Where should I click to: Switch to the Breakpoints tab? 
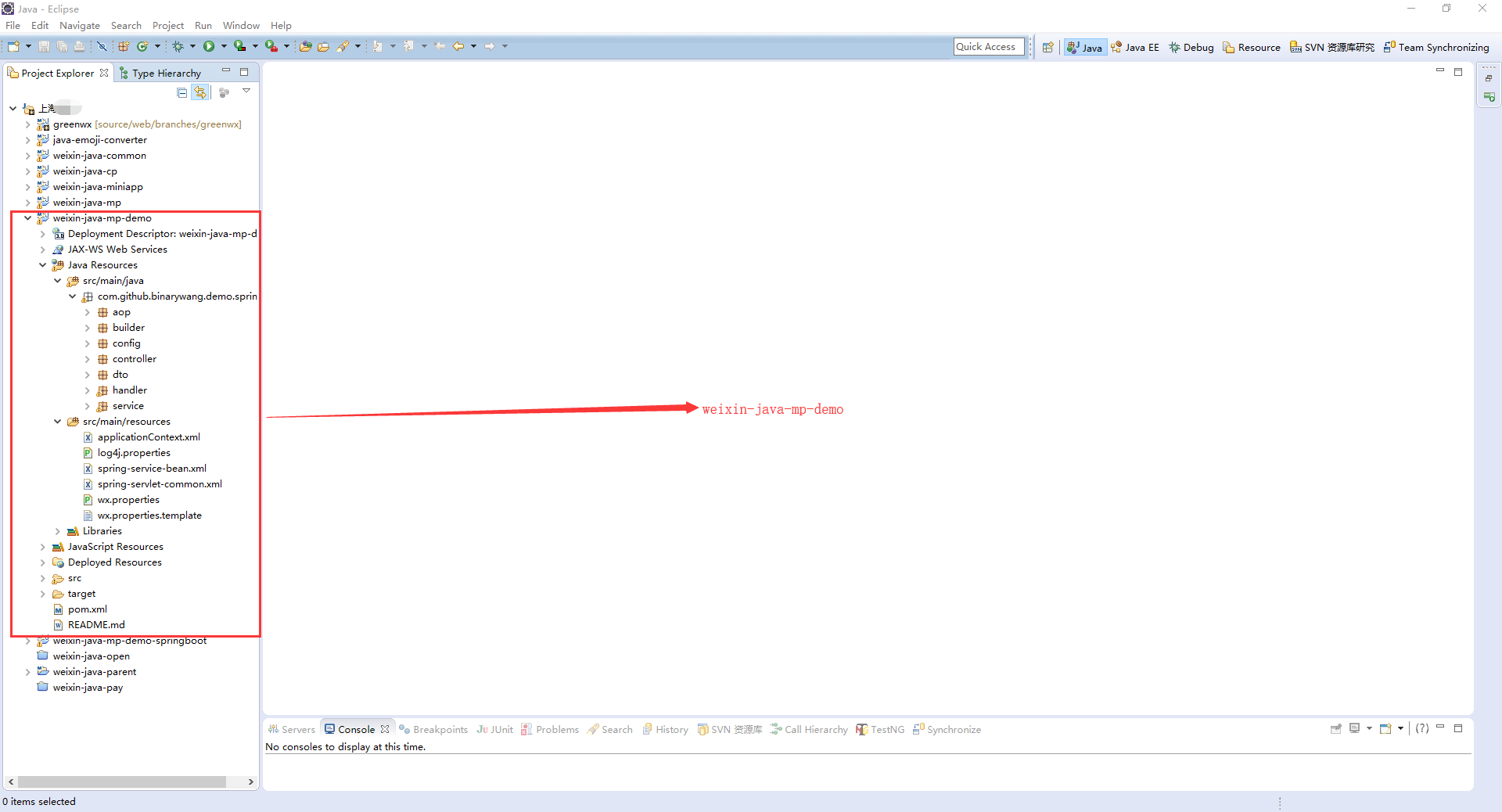click(433, 729)
